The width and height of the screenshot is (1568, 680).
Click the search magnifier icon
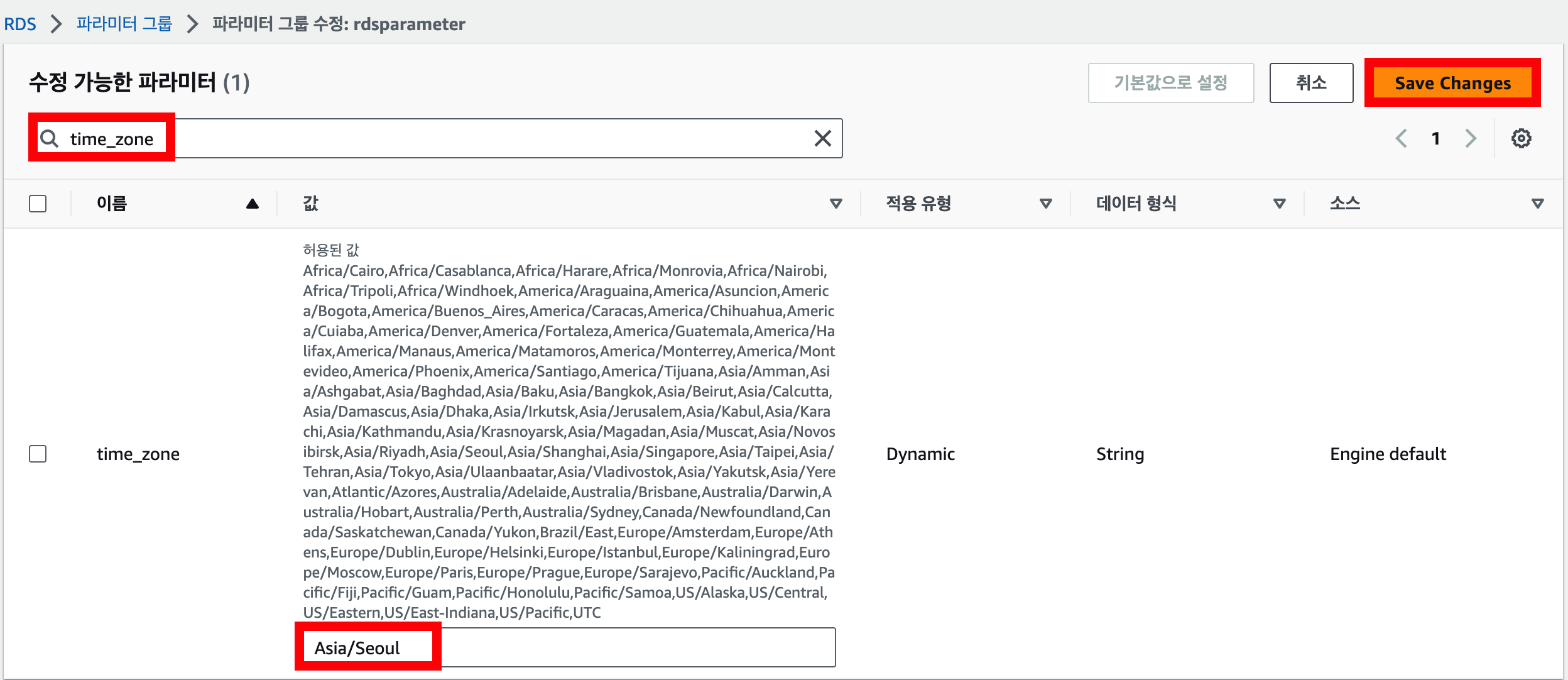click(x=50, y=138)
